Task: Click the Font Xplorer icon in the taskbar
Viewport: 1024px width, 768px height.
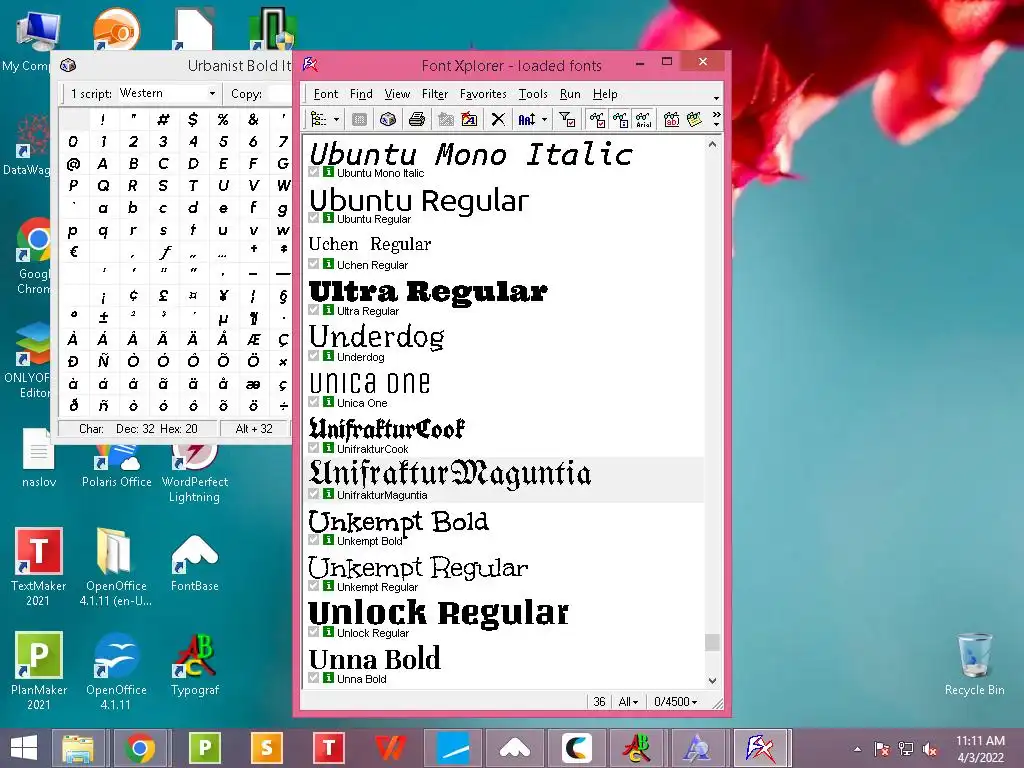Action: (760, 748)
